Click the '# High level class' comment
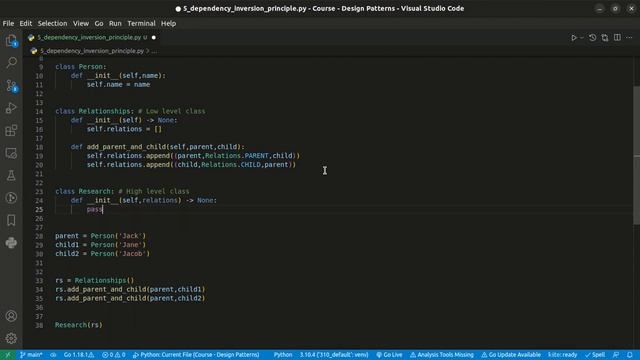Viewport: 640px width, 360px height. pyautogui.click(x=154, y=191)
